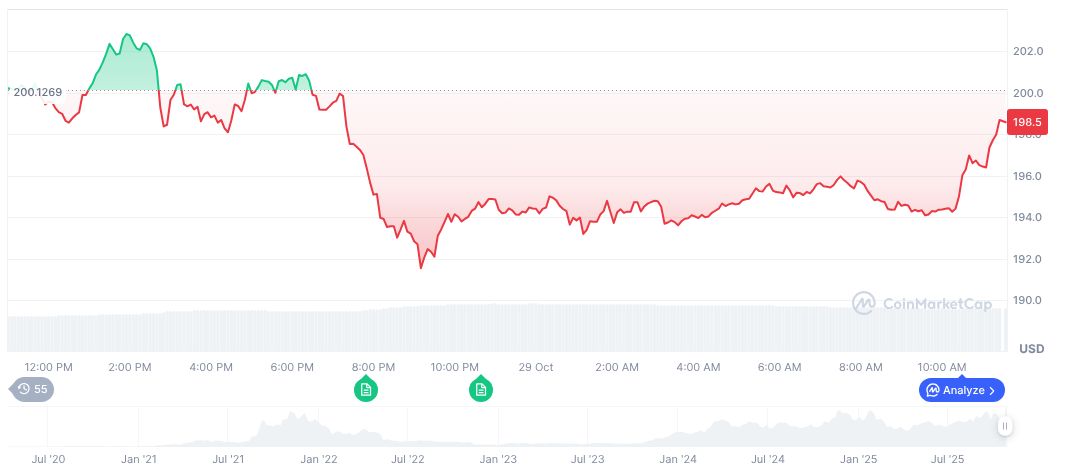Click the green peak of the price chart
1072x470 pixels.
pyautogui.click(x=125, y=35)
